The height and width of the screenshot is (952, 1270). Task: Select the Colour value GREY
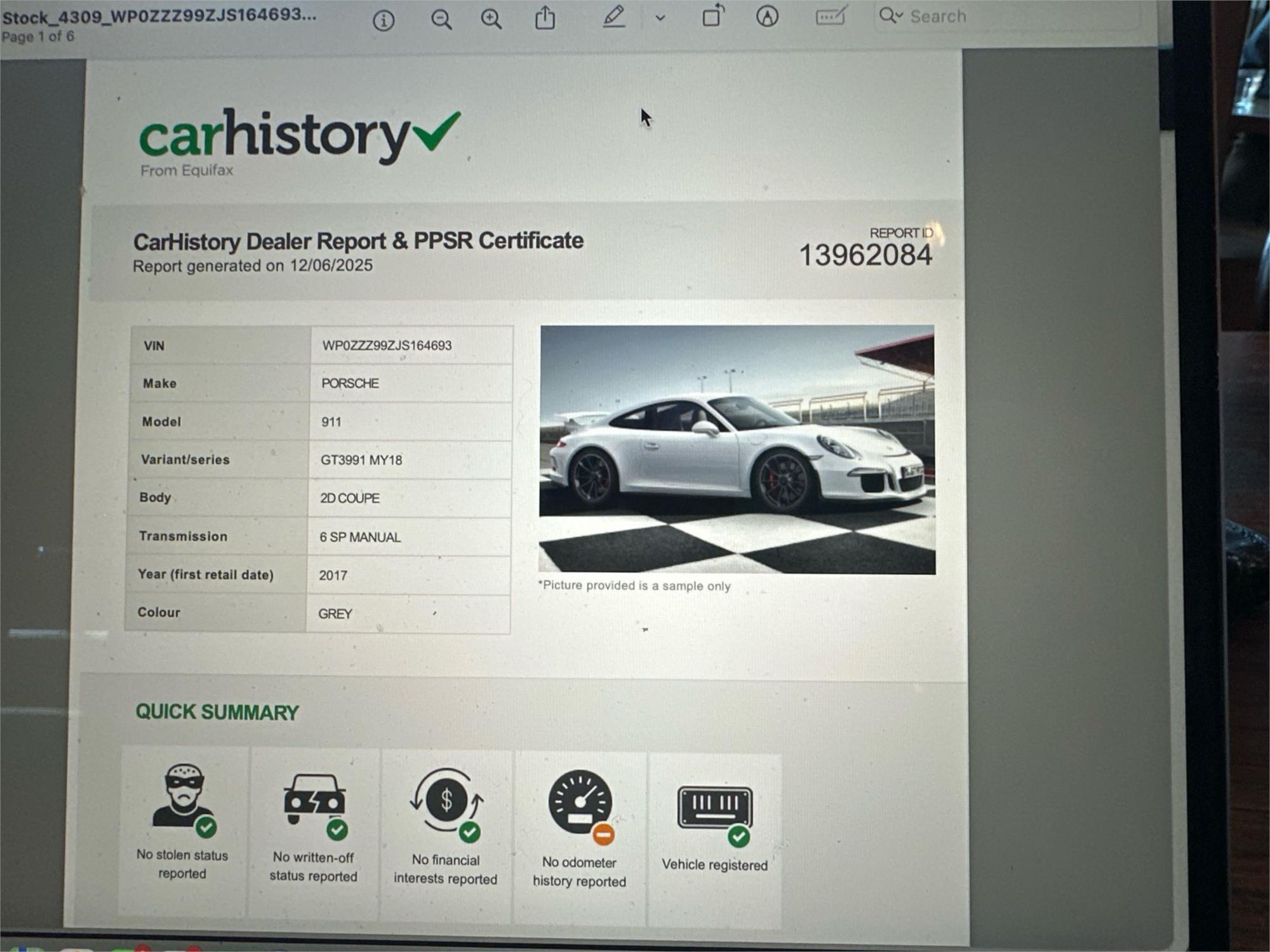[335, 614]
